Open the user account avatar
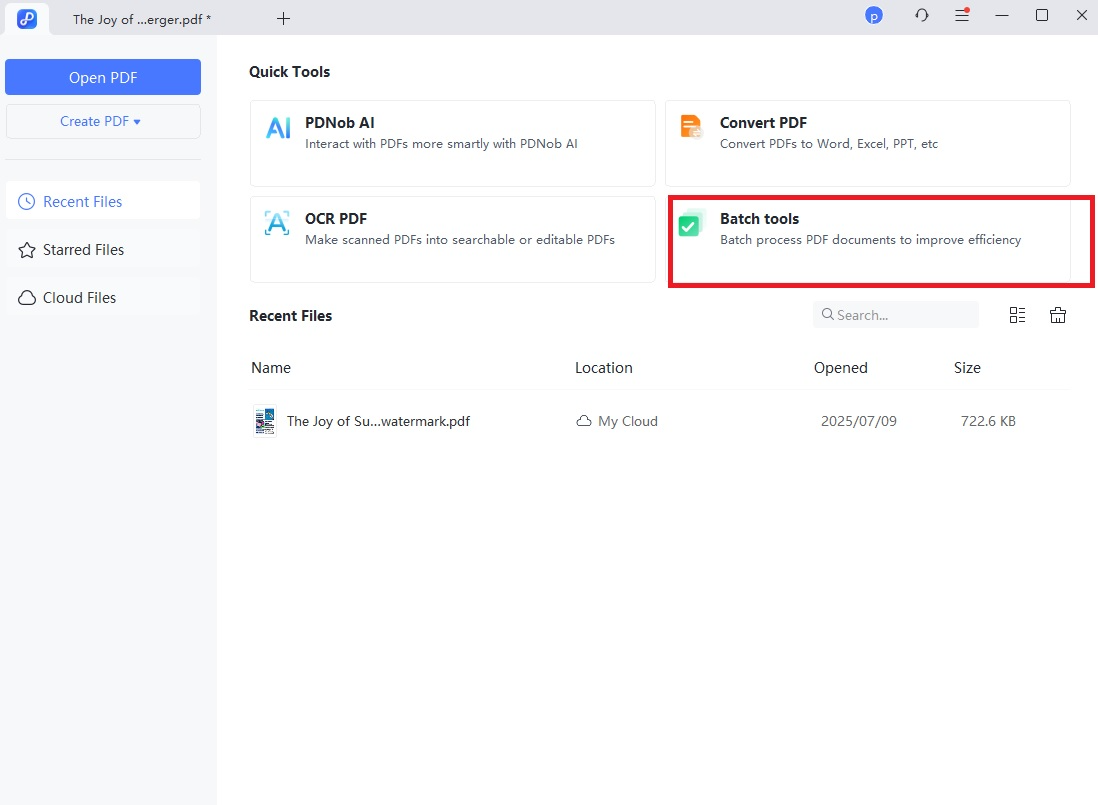 click(x=874, y=16)
